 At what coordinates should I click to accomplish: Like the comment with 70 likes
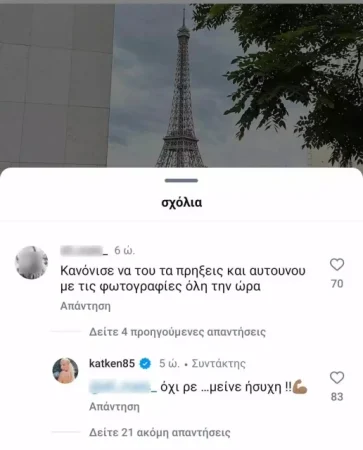(337, 265)
